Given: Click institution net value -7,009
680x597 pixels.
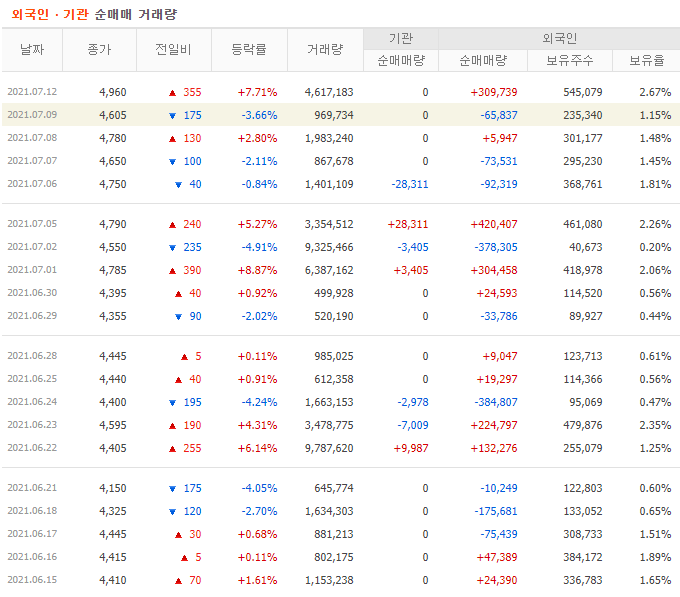Looking at the screenshot, I should tap(413, 425).
